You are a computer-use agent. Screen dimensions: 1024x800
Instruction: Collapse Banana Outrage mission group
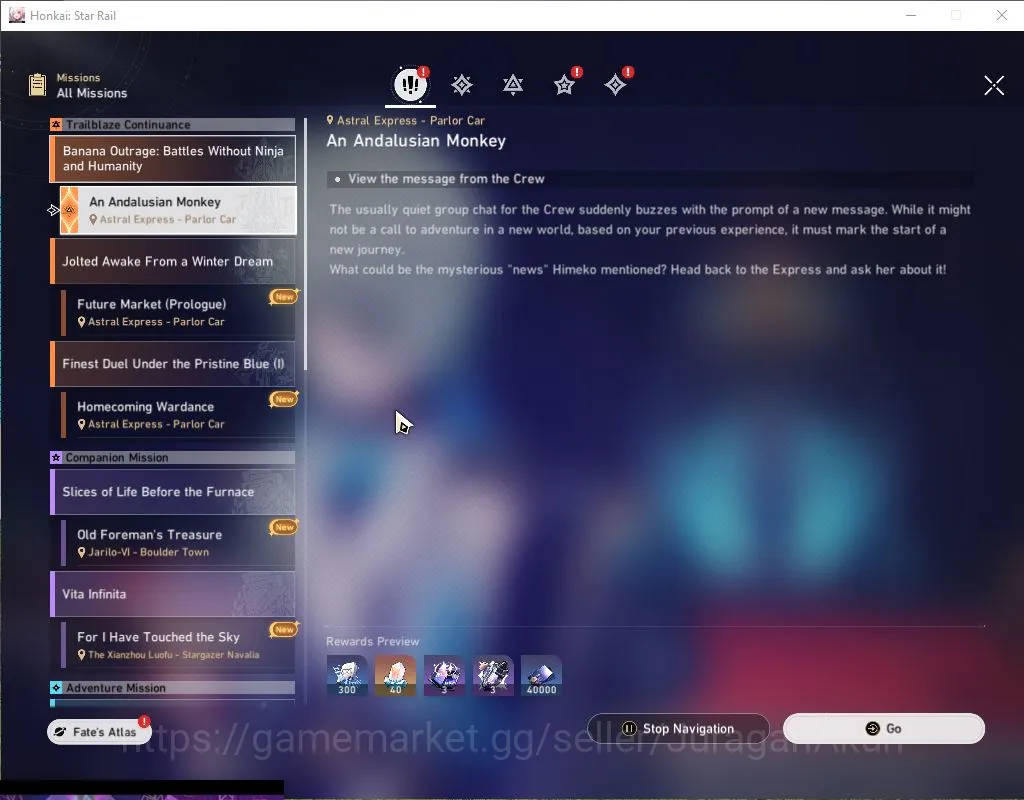[x=173, y=159]
